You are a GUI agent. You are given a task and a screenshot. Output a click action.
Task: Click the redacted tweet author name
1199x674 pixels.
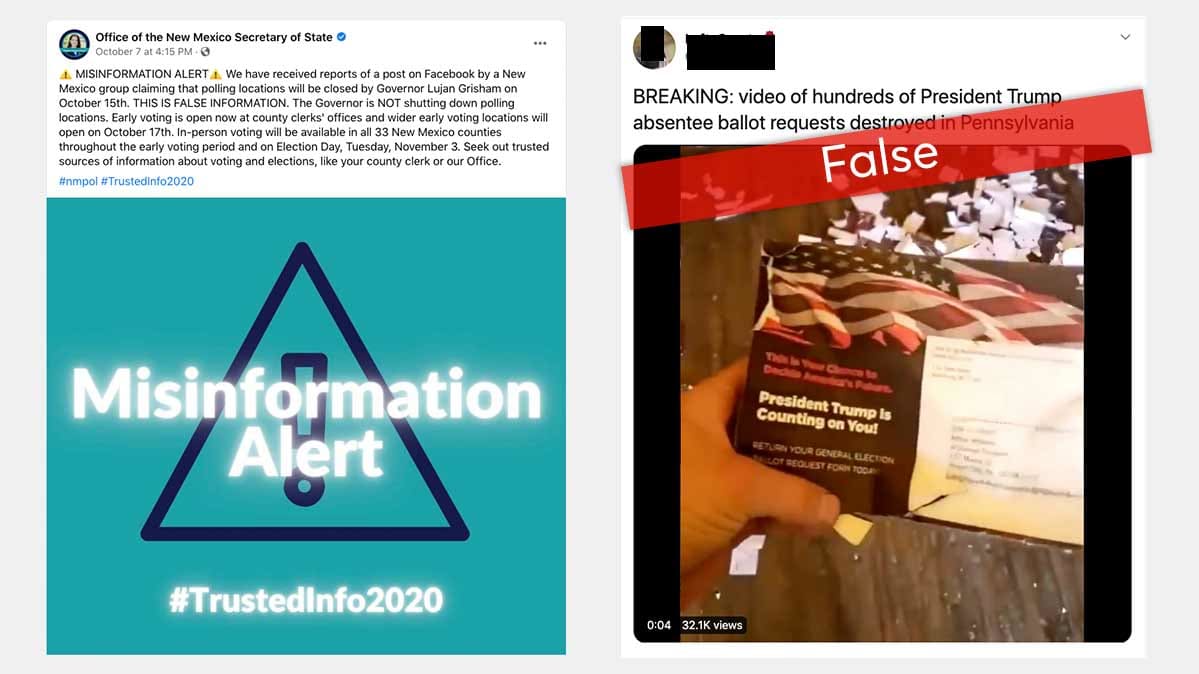(730, 51)
